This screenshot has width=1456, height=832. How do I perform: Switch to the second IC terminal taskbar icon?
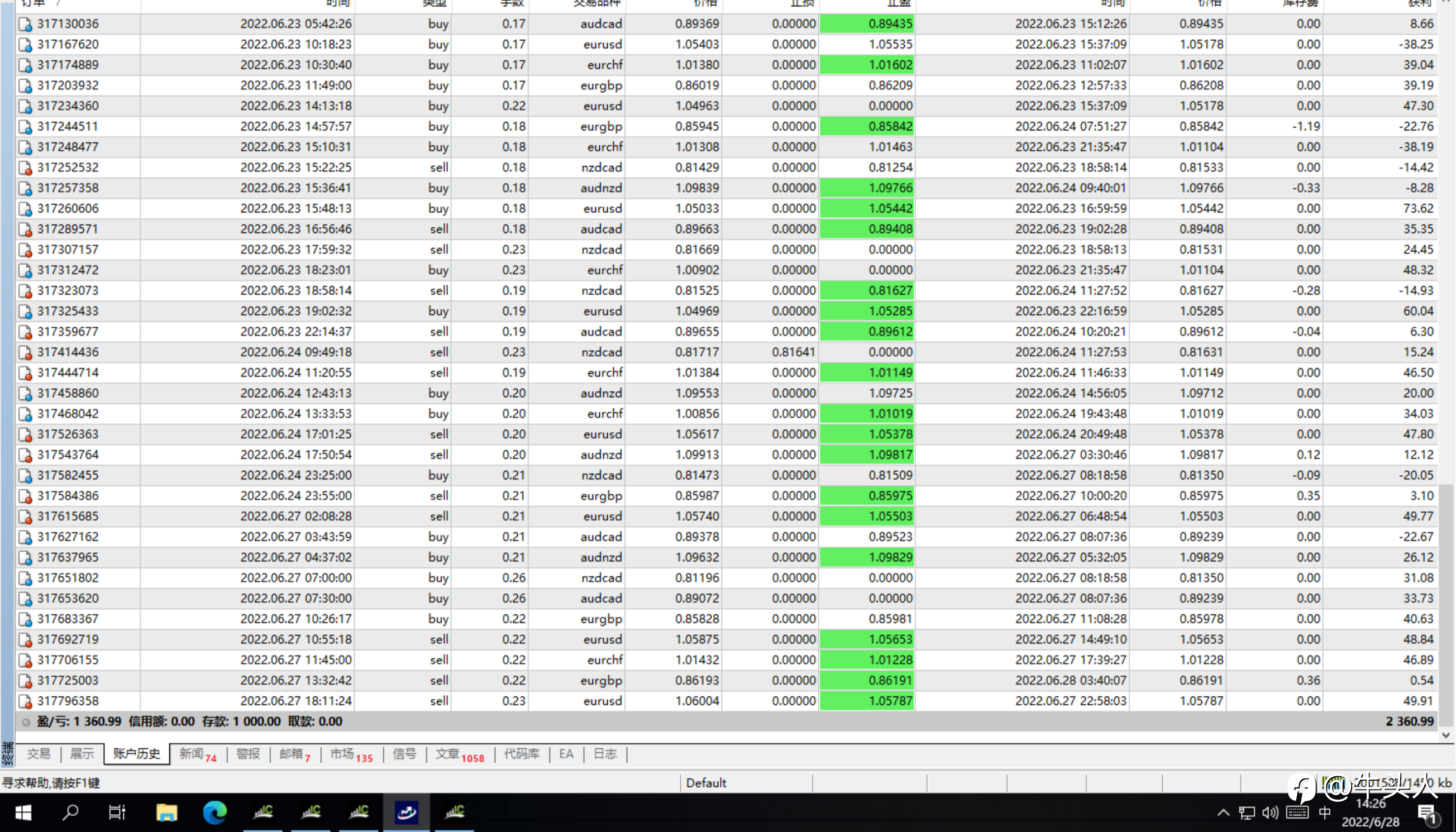(x=311, y=812)
